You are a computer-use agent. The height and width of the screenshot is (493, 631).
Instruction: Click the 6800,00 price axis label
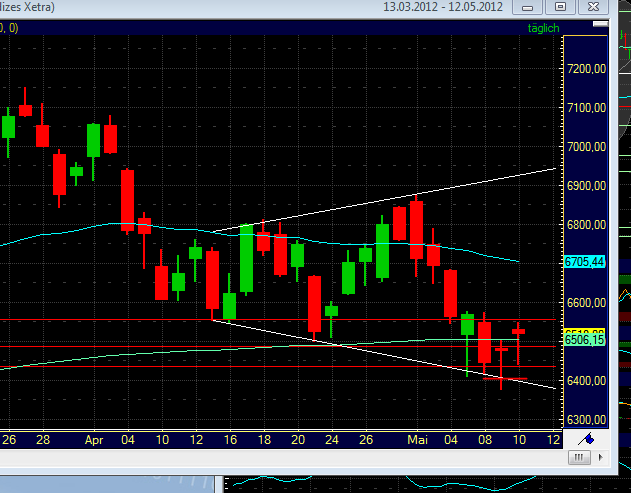click(x=586, y=225)
